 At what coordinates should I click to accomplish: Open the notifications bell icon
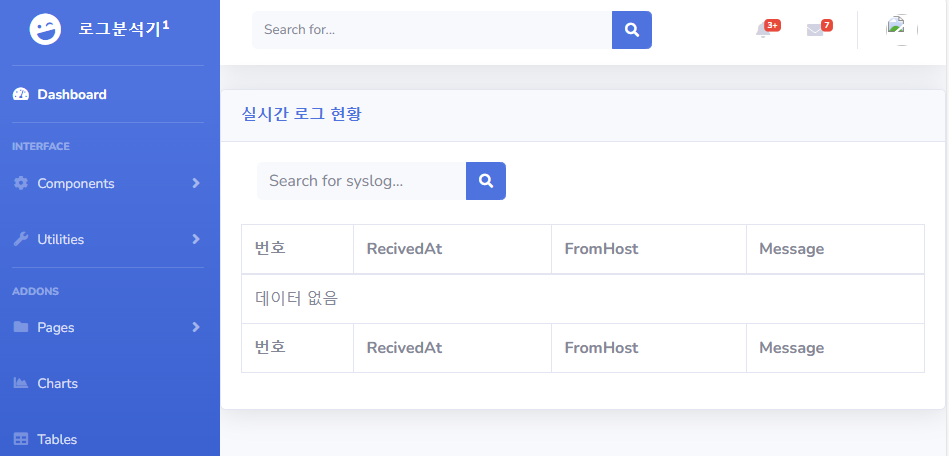pyautogui.click(x=763, y=30)
